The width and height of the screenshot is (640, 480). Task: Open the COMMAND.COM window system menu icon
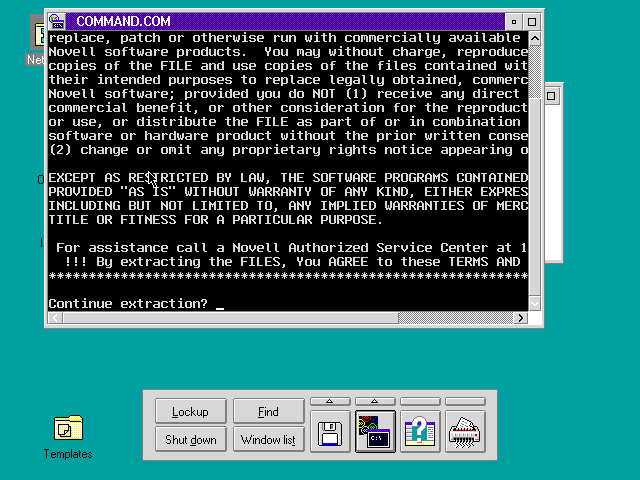pyautogui.click(x=57, y=21)
